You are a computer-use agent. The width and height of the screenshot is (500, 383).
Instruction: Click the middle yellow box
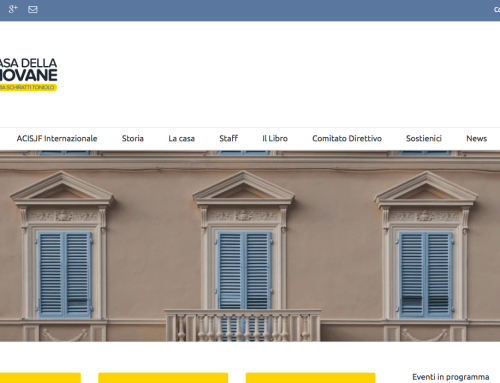(x=163, y=378)
